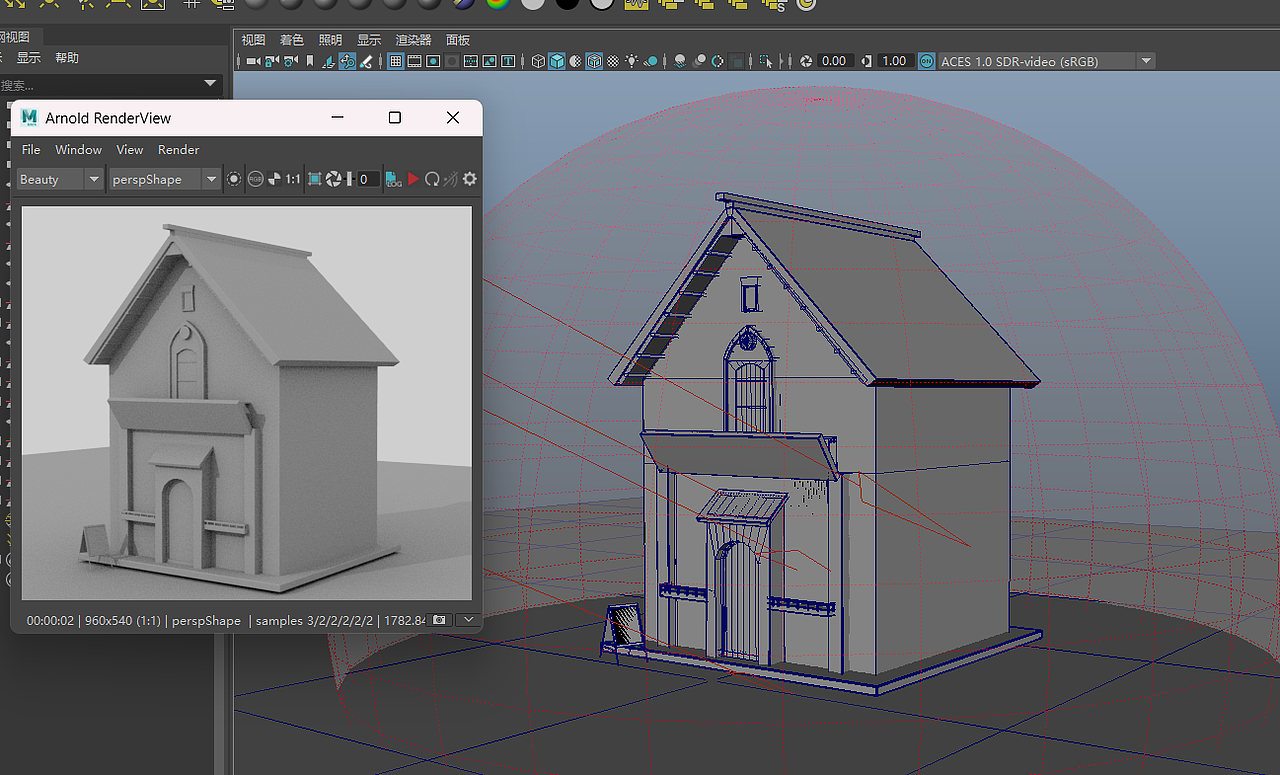Toggle the Screen Space Ambient Occlusion icon
The height and width of the screenshot is (775, 1280).
pyautogui.click(x=680, y=61)
